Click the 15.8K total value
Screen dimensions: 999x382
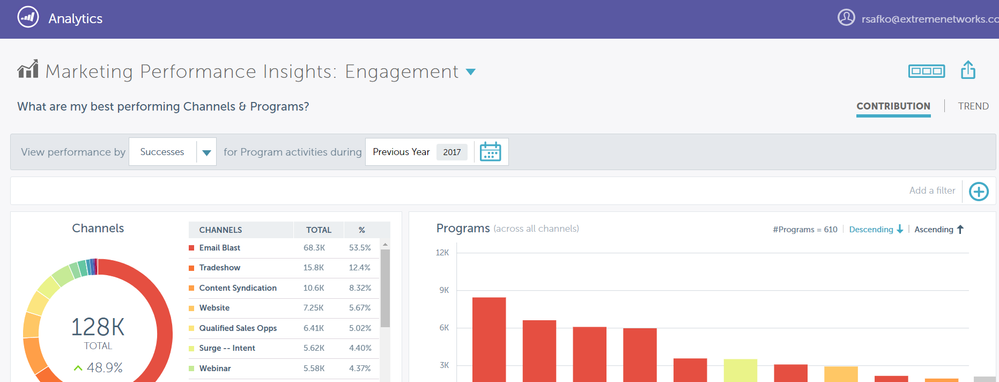[313, 268]
